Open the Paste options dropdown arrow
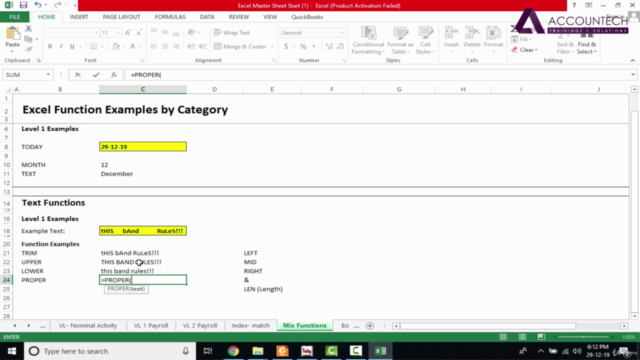Image resolution: width=640 pixels, height=360 pixels. coord(12,51)
